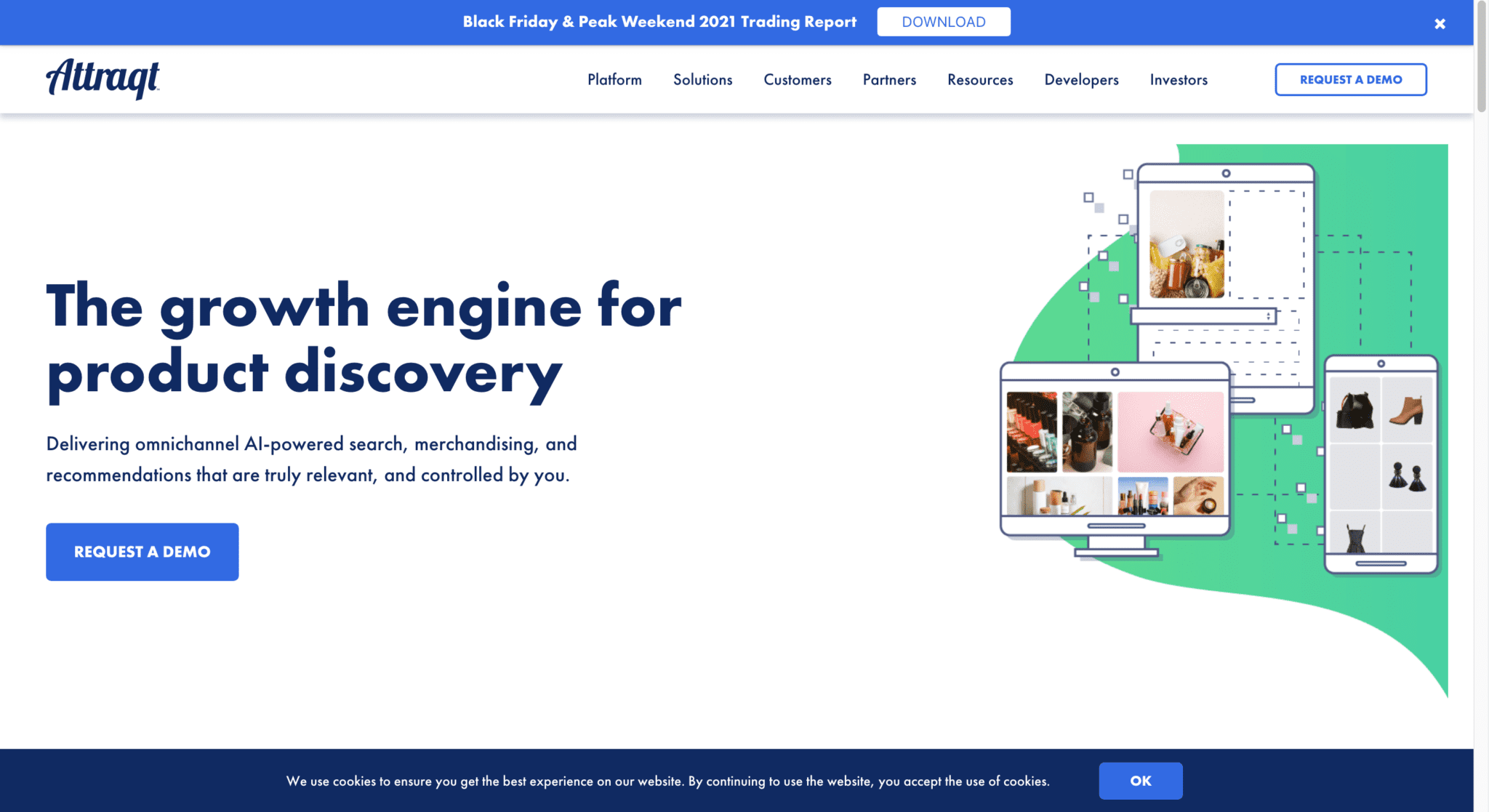Open the Customers menu
Screen dimensions: 1489x812
tap(797, 80)
